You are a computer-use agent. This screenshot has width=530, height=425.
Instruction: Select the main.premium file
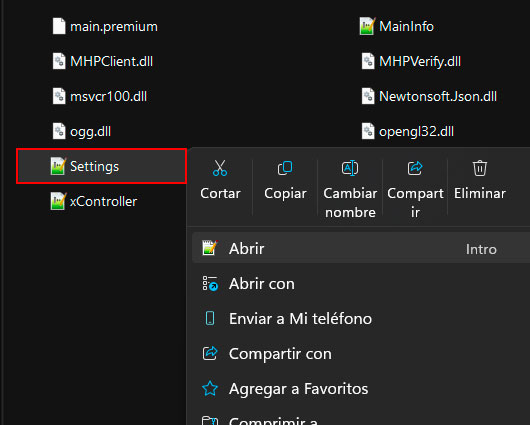coord(105,26)
